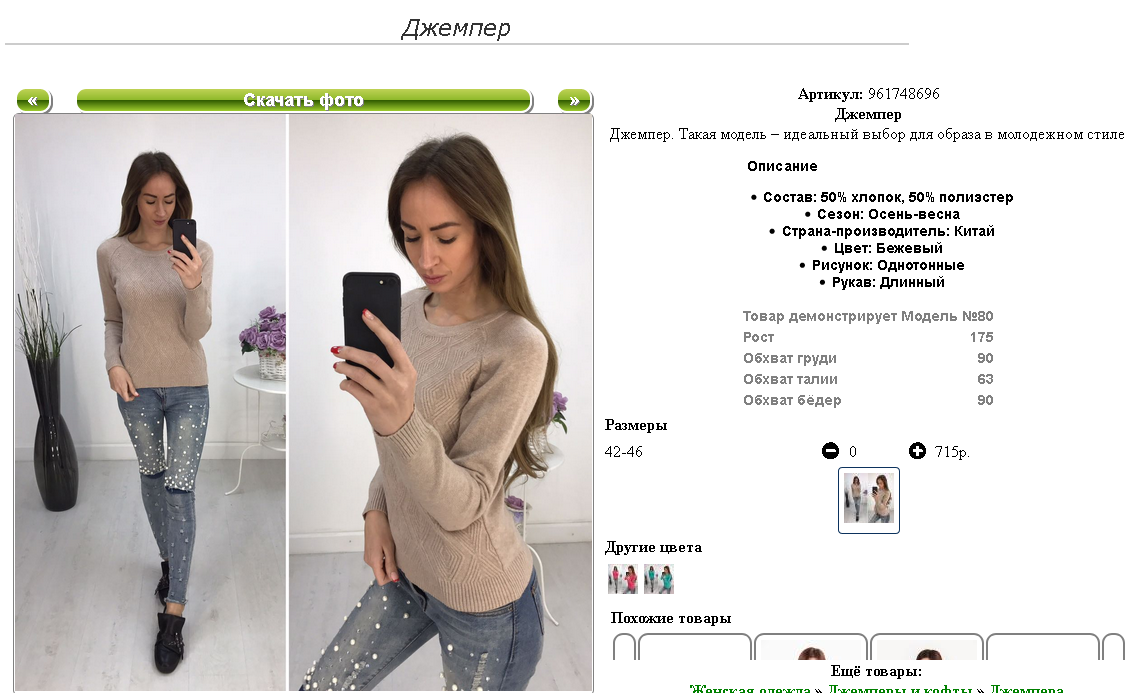Open the Джемперы и кофты breadcrumb link
This screenshot has height=693, width=1125.
(x=900, y=689)
